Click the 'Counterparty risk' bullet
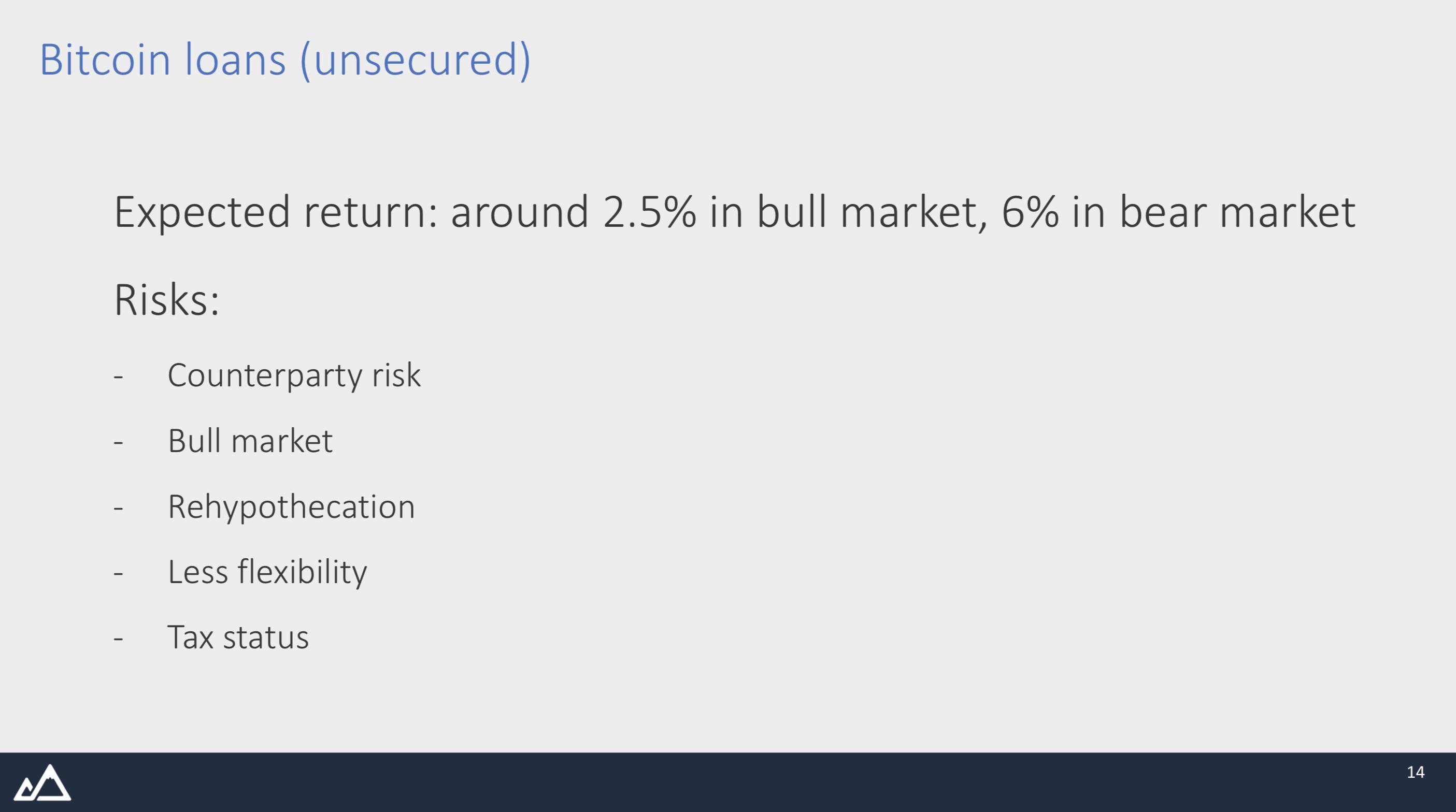The height and width of the screenshot is (812, 1456). [x=294, y=376]
